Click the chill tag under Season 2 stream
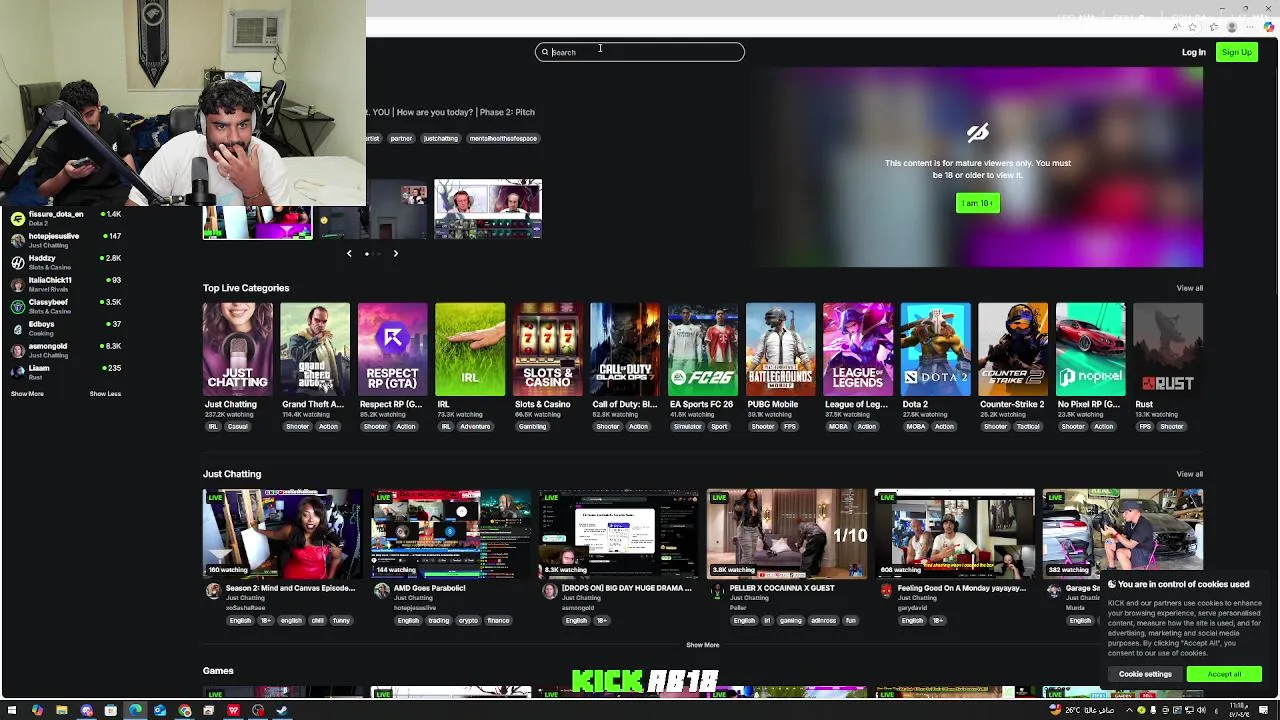 [x=317, y=621]
